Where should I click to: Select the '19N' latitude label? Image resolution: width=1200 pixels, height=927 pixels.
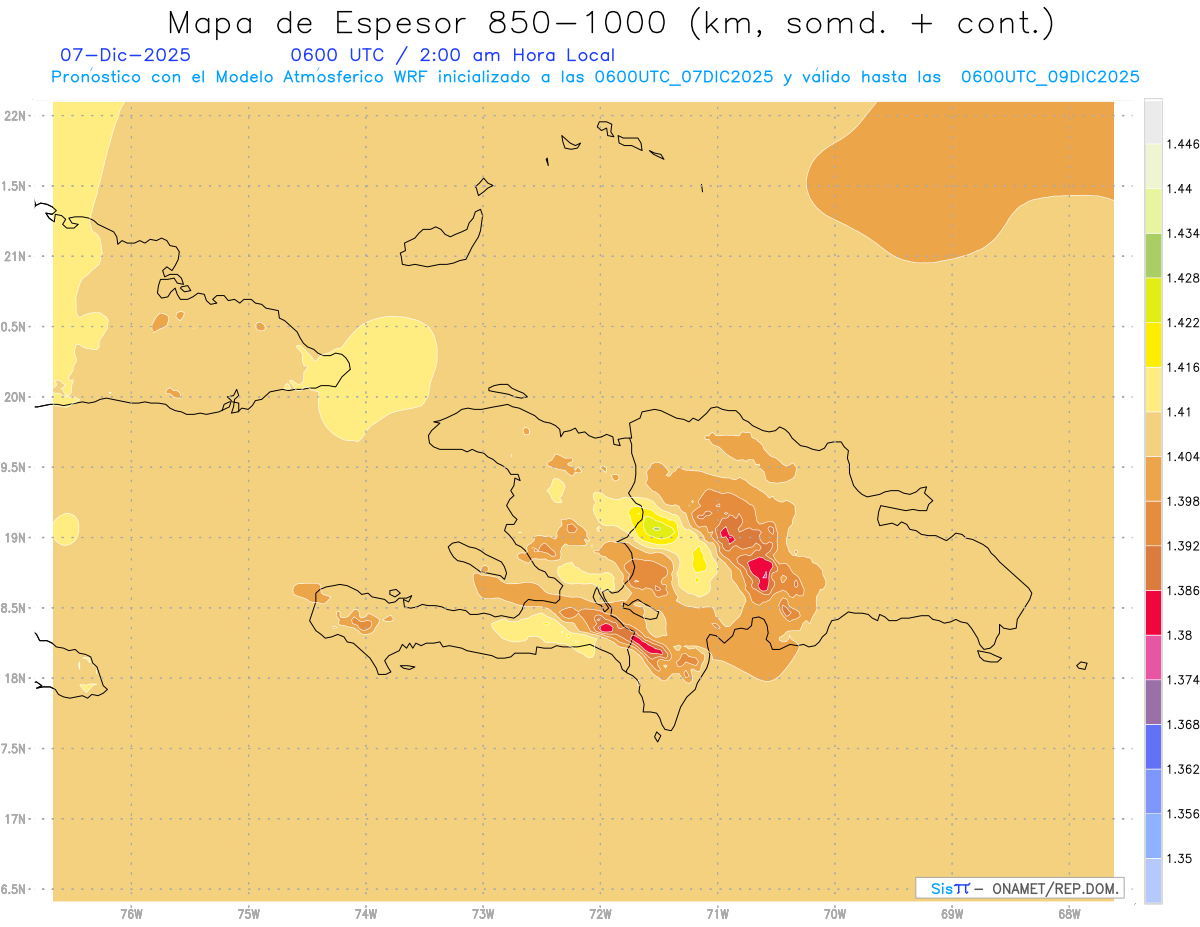[x=16, y=538]
